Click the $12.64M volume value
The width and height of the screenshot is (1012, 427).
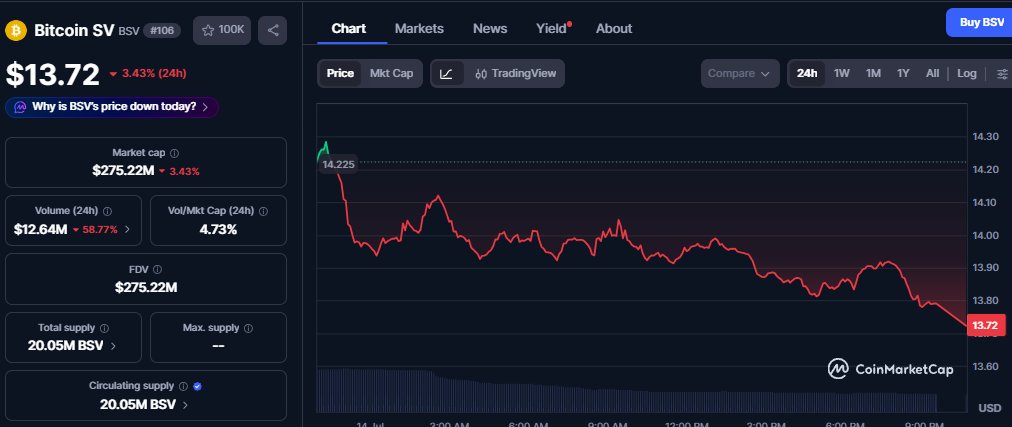pos(40,229)
